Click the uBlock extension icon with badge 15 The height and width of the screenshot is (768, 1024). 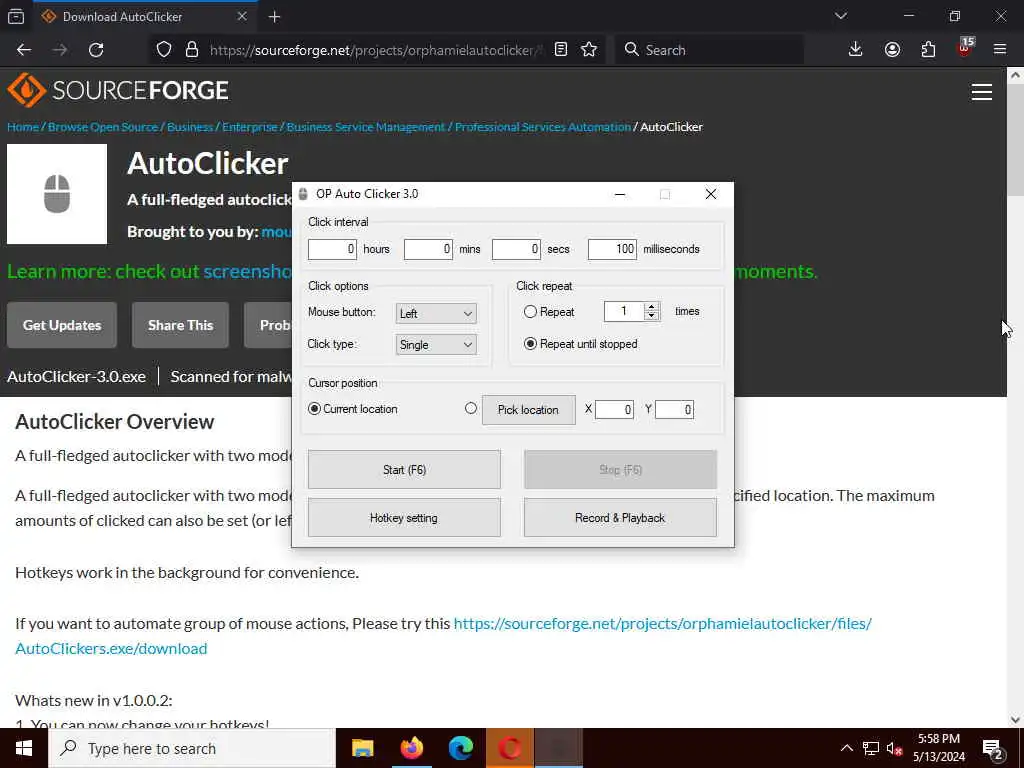click(965, 48)
